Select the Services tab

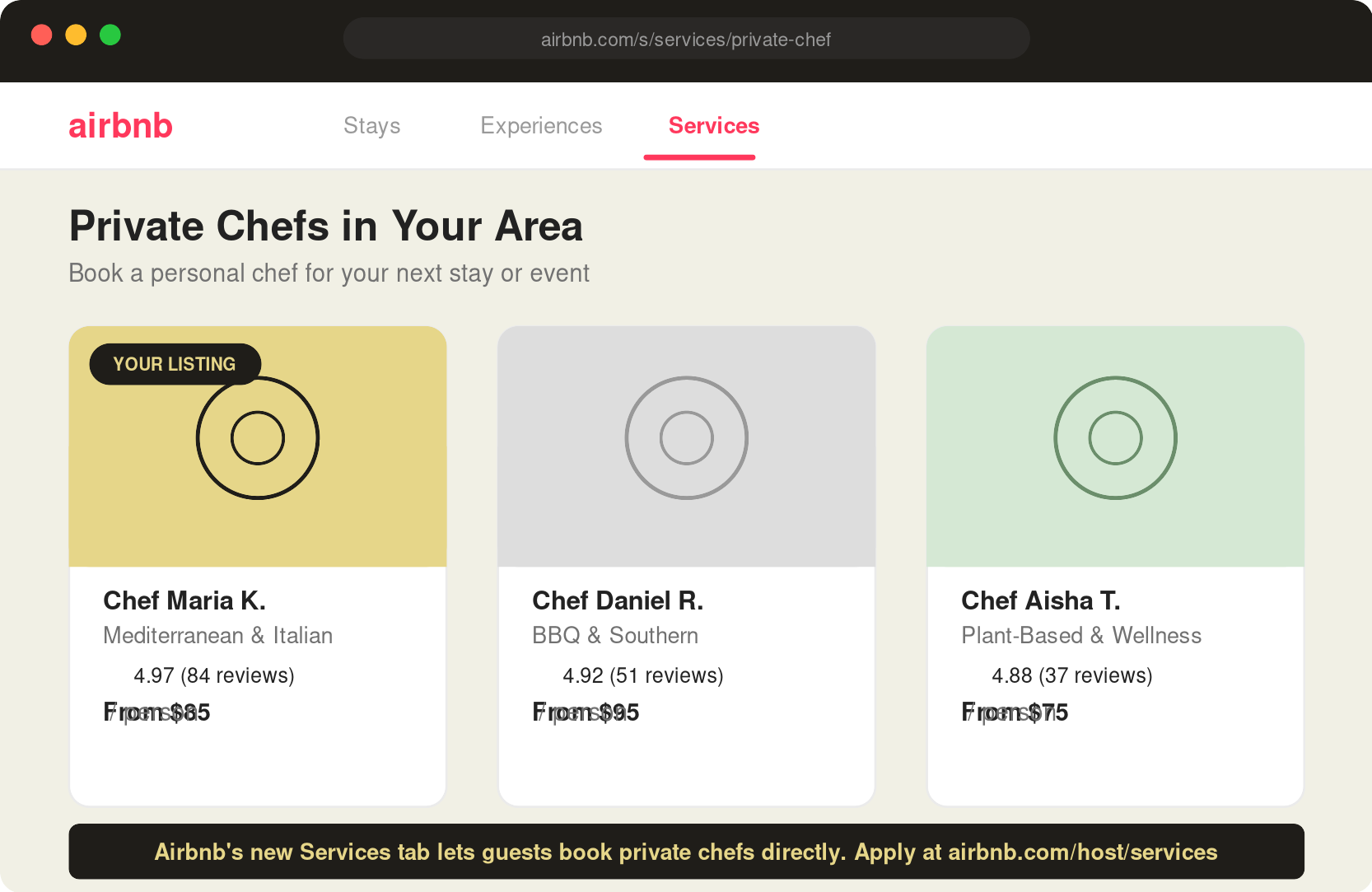(713, 125)
